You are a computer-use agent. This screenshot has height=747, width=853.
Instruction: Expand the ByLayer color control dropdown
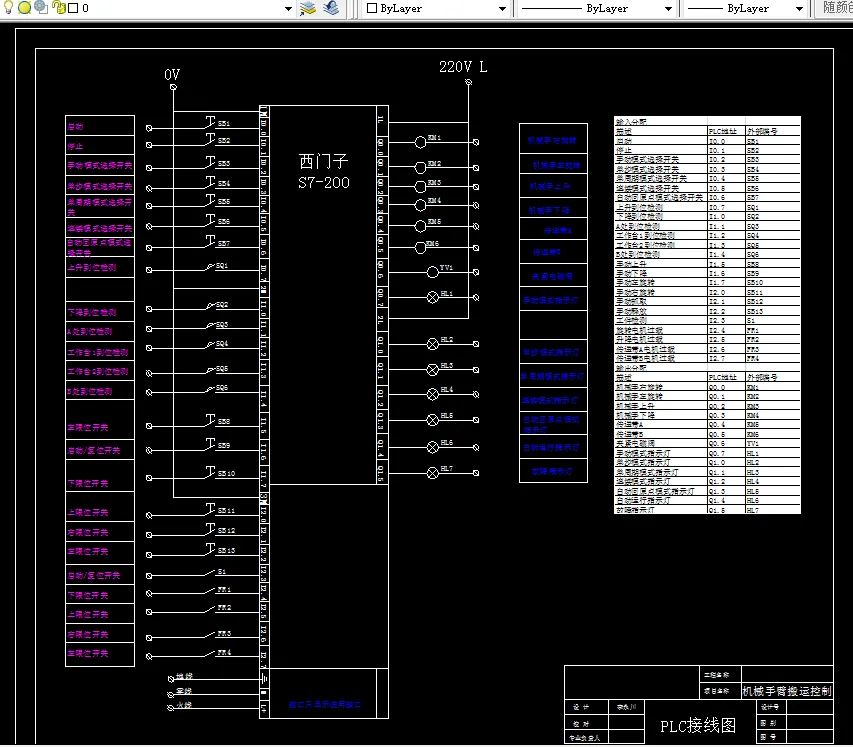(x=500, y=8)
